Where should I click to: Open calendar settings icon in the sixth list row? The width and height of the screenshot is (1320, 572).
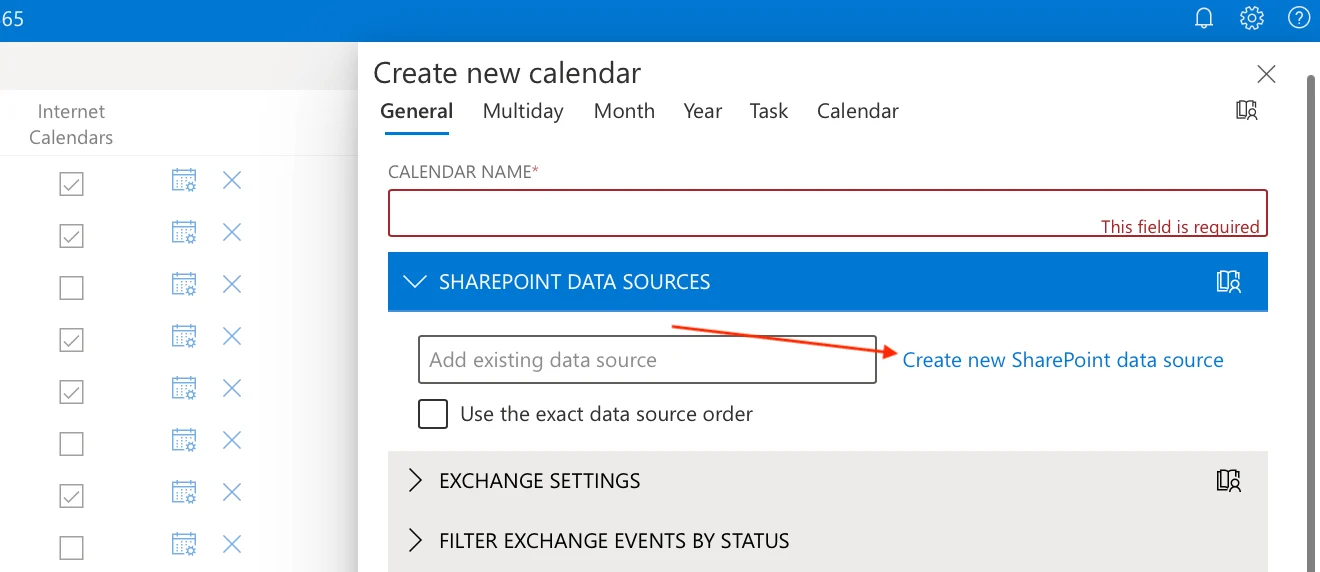(x=184, y=440)
